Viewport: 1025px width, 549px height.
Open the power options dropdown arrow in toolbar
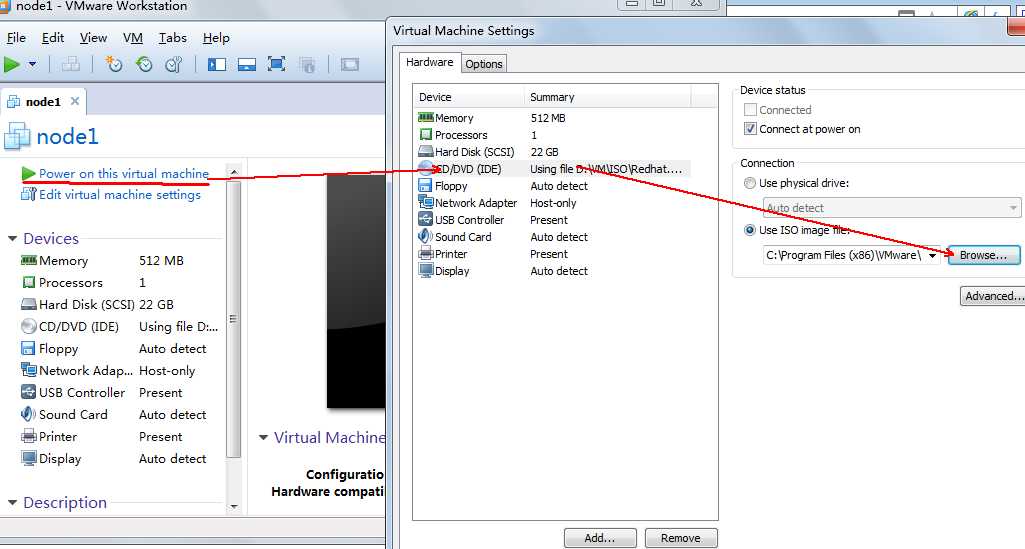tap(32, 64)
